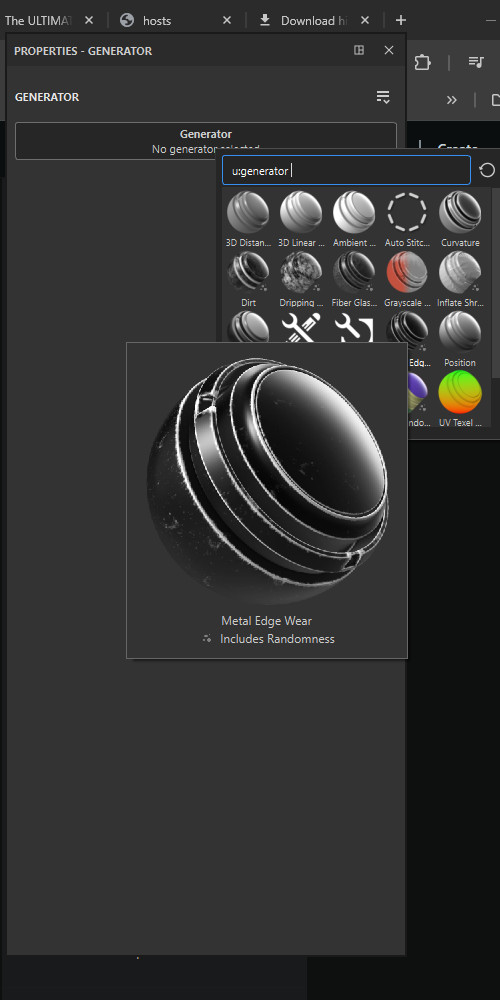Pick the UV Texel rainbow sphere
Viewport: 500px width, 1000px height.
[x=460, y=392]
